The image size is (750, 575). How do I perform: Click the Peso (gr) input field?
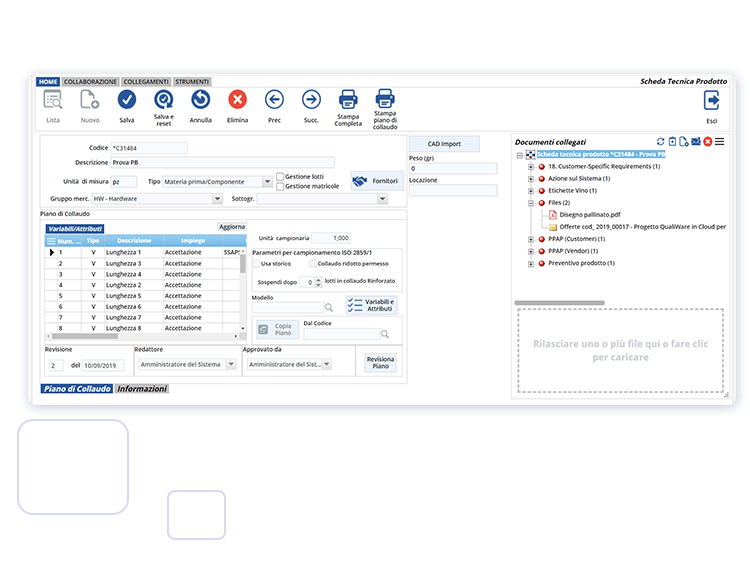click(x=453, y=168)
